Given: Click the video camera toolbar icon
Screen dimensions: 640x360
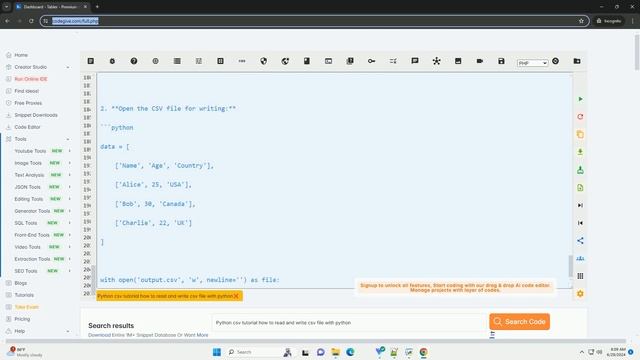Looking at the screenshot, I should coord(480,61).
